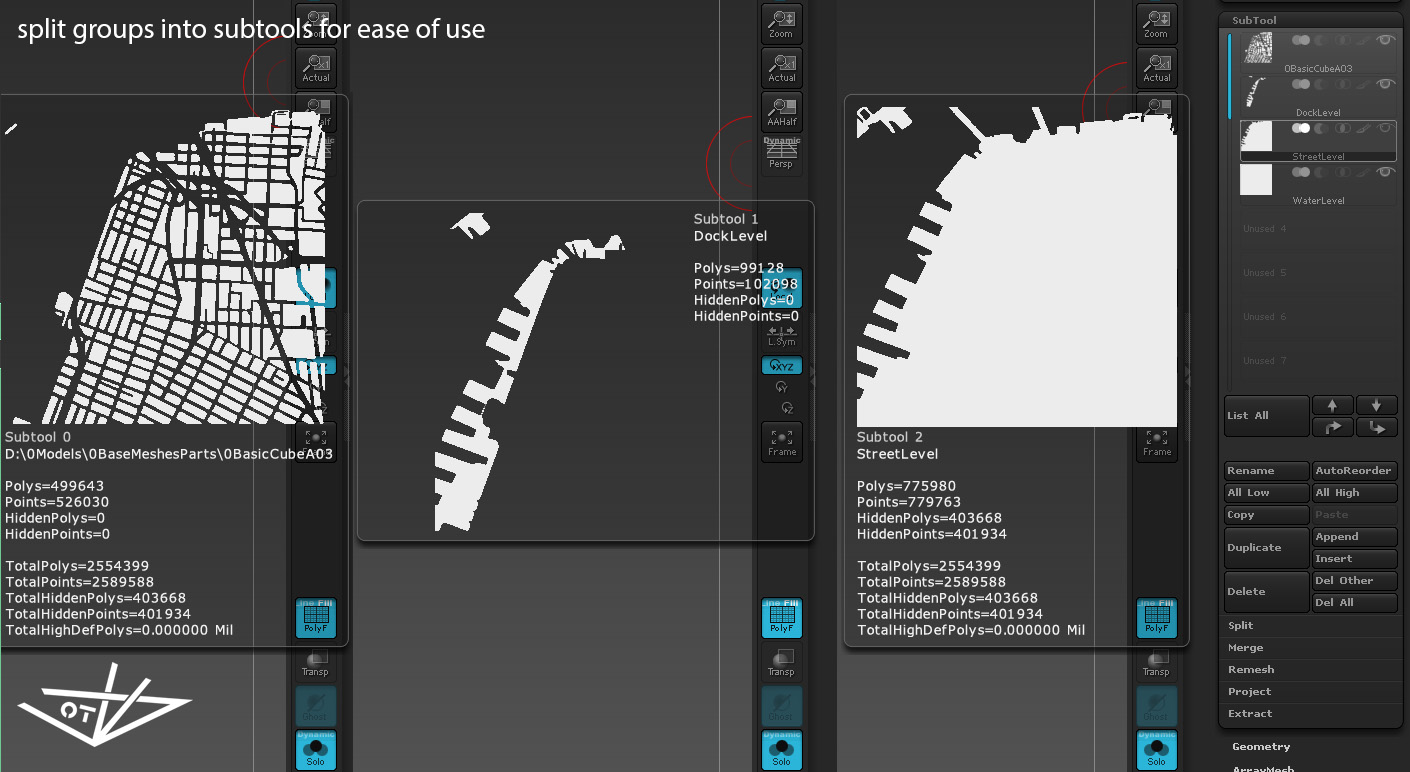
Task: Click the AutoReorder button
Action: (1355, 471)
